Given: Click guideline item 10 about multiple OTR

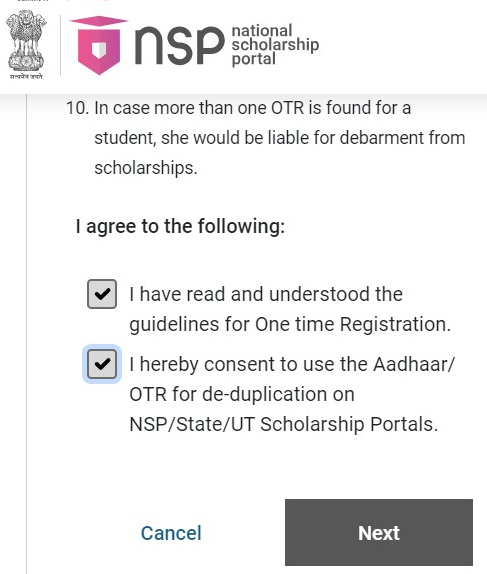Looking at the screenshot, I should (265, 138).
